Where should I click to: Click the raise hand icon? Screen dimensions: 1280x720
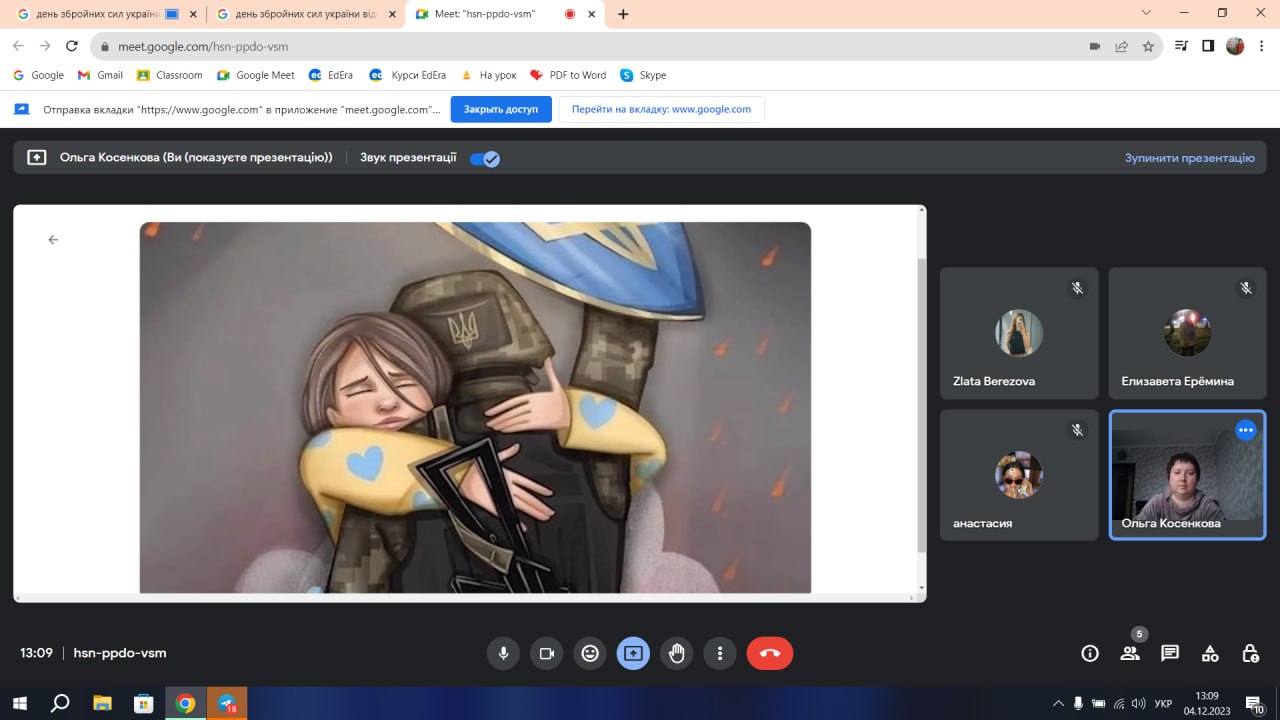click(x=677, y=653)
